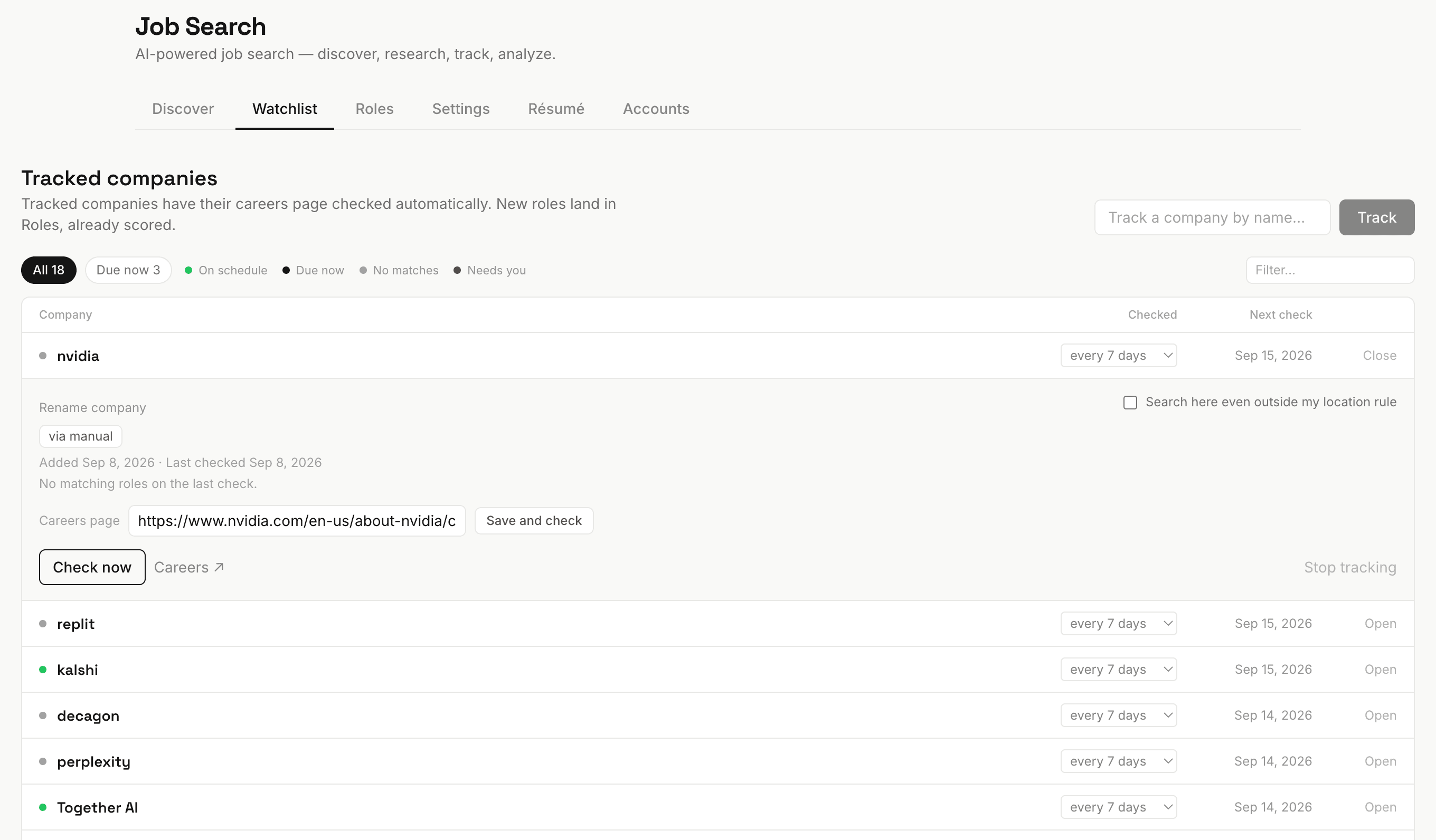The width and height of the screenshot is (1436, 840).
Task: Click the perplexity company name
Action: (x=93, y=762)
